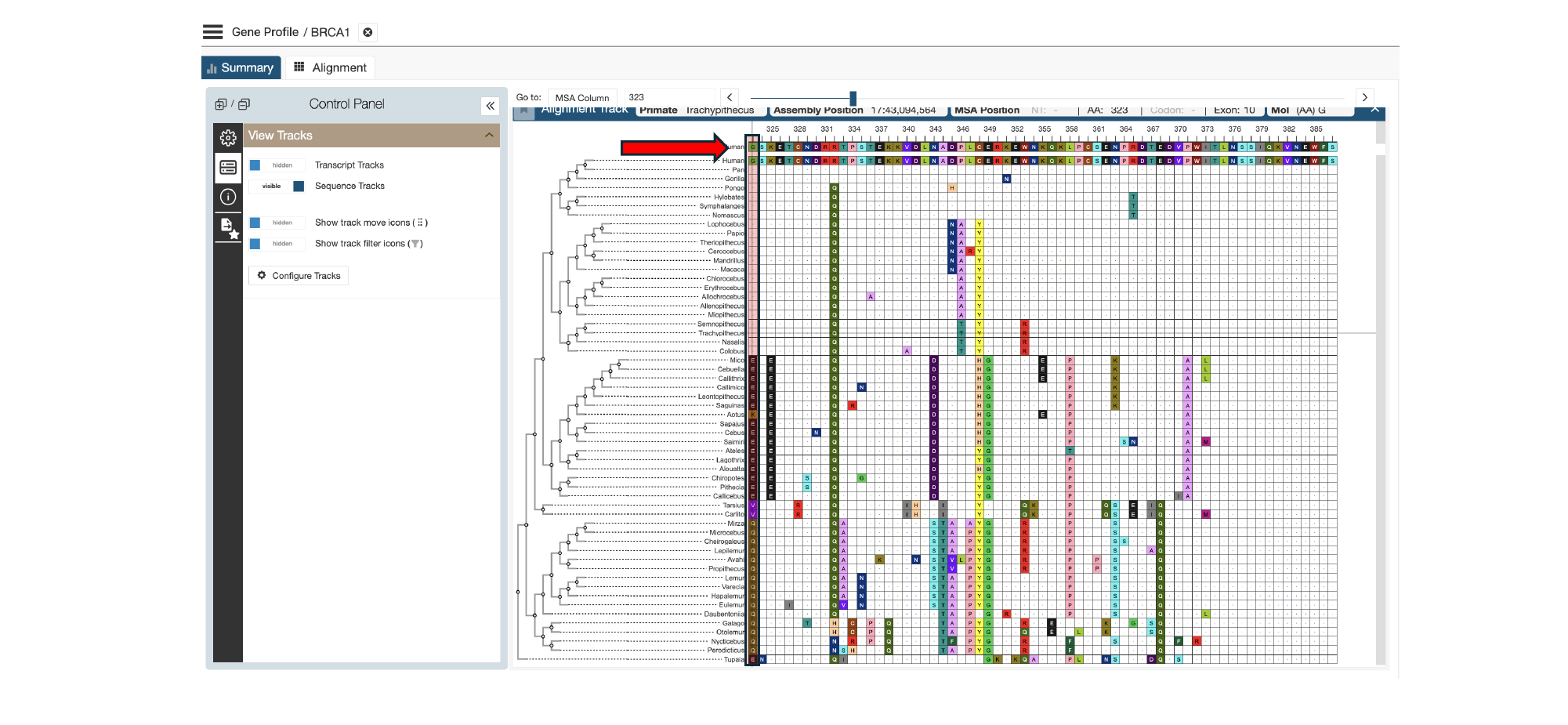Image resolution: width=1568 pixels, height=725 pixels.
Task: Open the settings gear in the sidebar
Action: [x=228, y=138]
